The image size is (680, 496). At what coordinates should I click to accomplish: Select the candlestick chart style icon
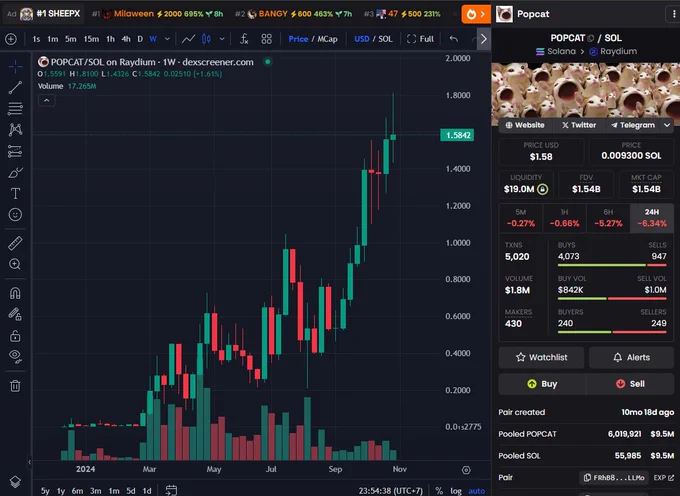(x=206, y=39)
